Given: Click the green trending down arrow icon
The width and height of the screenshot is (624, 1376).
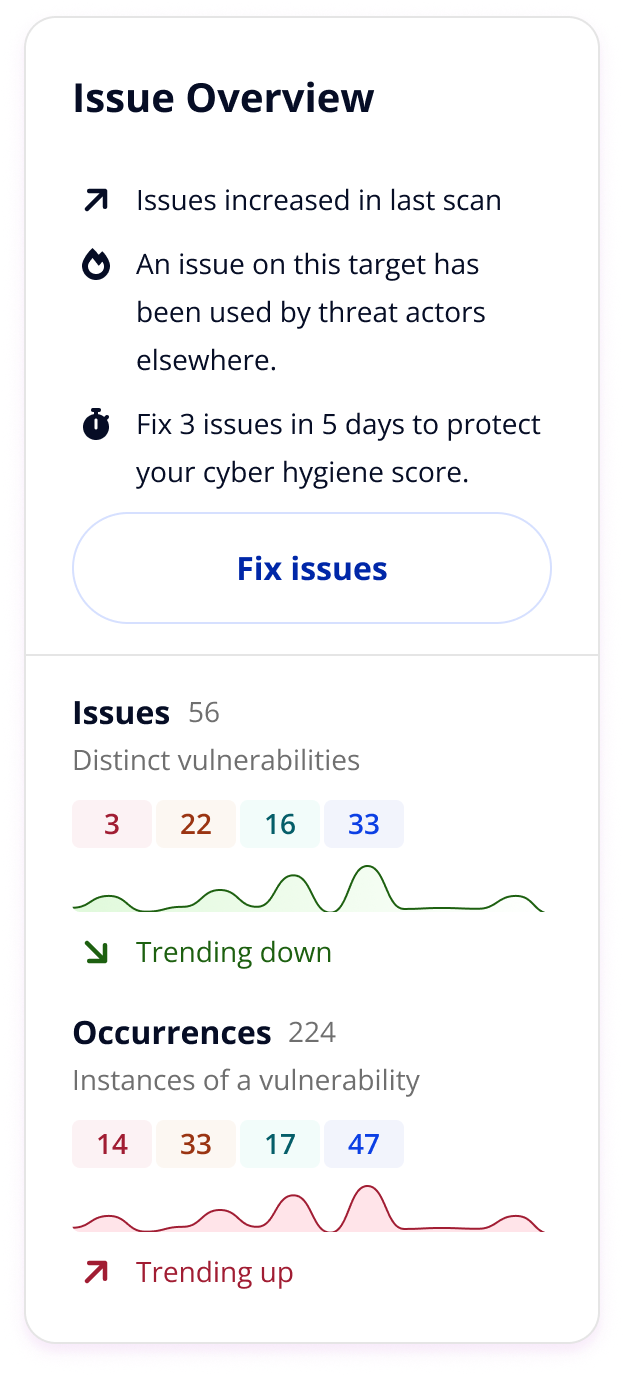Looking at the screenshot, I should pos(96,953).
